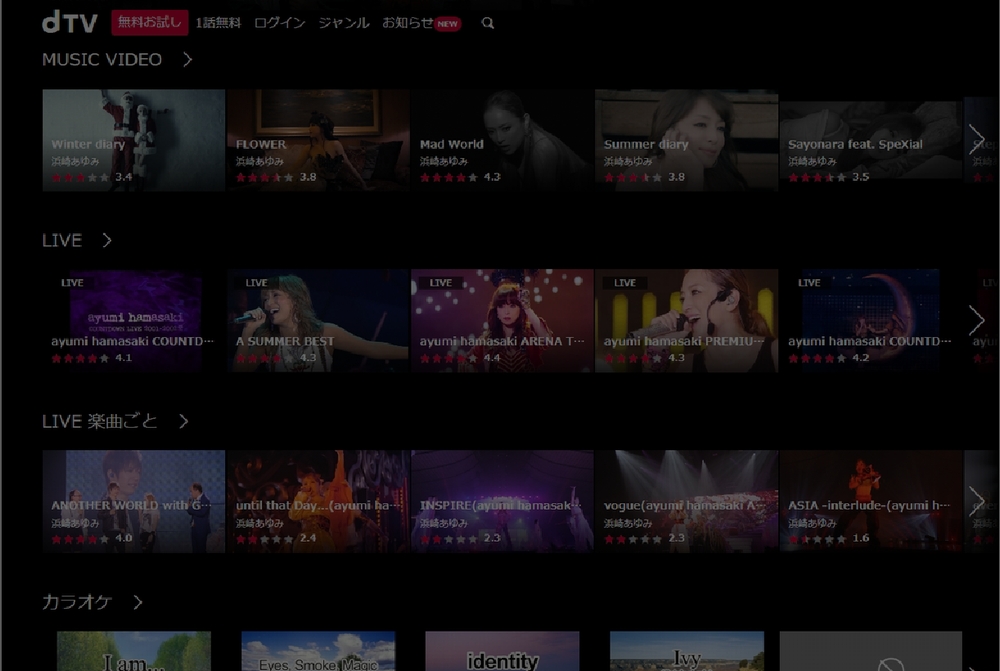
Task: Click star rating on A SUMMER BEST
Action: (x=265, y=358)
